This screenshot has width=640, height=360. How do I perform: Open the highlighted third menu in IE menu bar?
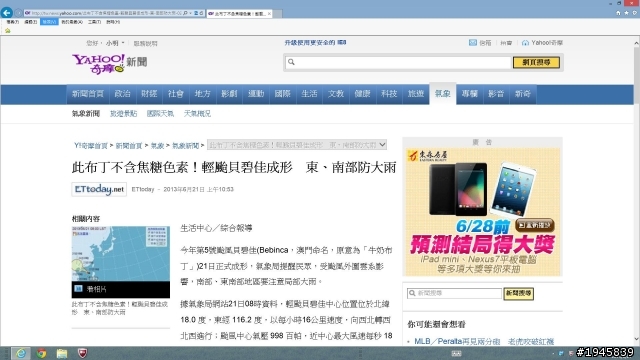49,22
